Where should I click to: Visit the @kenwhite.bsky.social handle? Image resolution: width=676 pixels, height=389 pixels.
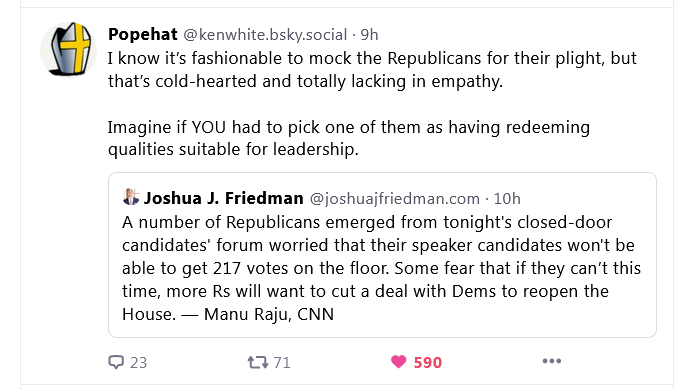(x=265, y=35)
